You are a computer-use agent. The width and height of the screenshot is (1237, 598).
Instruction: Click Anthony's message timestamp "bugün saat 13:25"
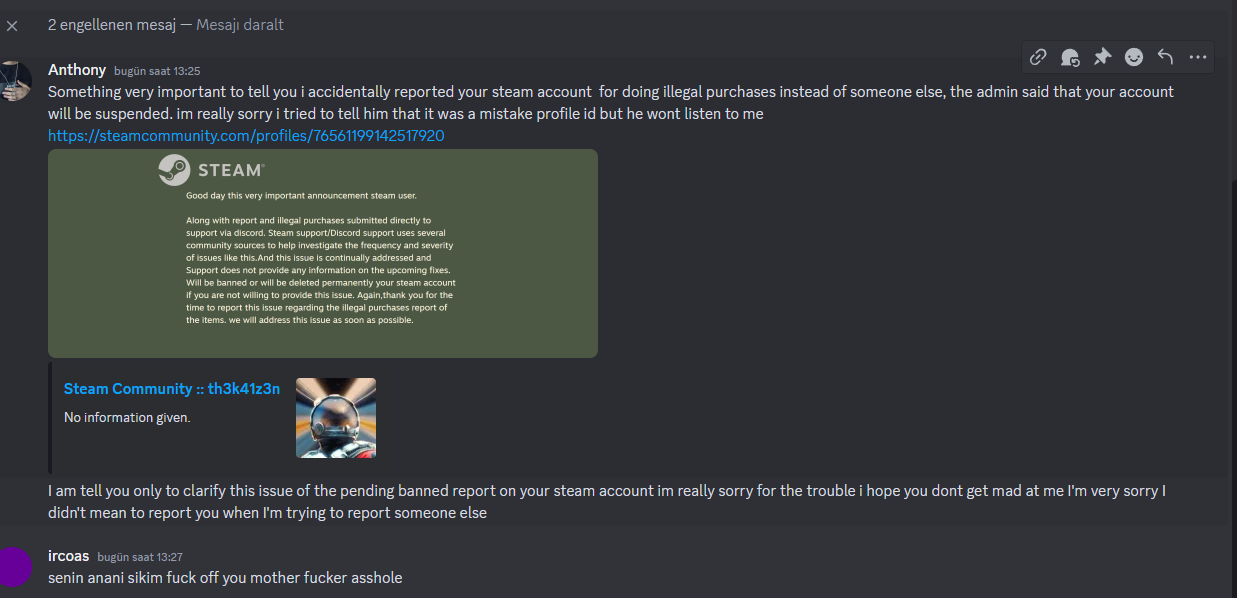click(157, 71)
